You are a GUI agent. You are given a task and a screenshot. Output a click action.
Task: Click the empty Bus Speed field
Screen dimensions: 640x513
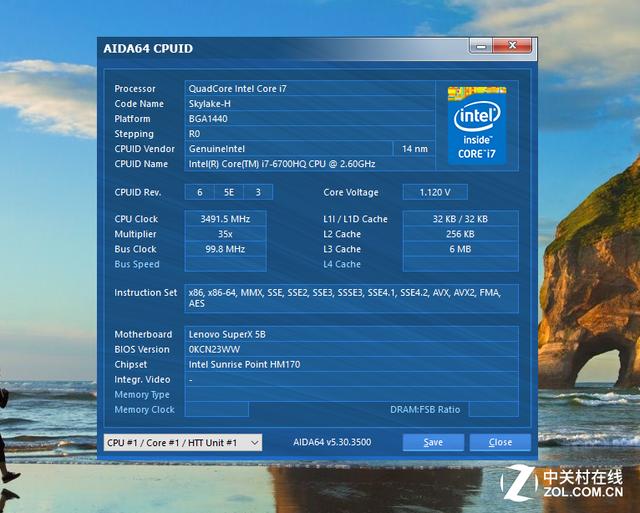tap(225, 264)
